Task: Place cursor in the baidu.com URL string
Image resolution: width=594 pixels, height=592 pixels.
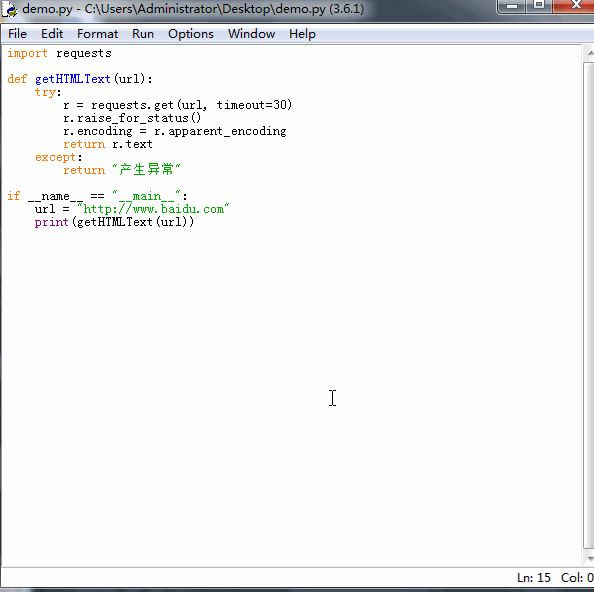Action: pyautogui.click(x=153, y=209)
